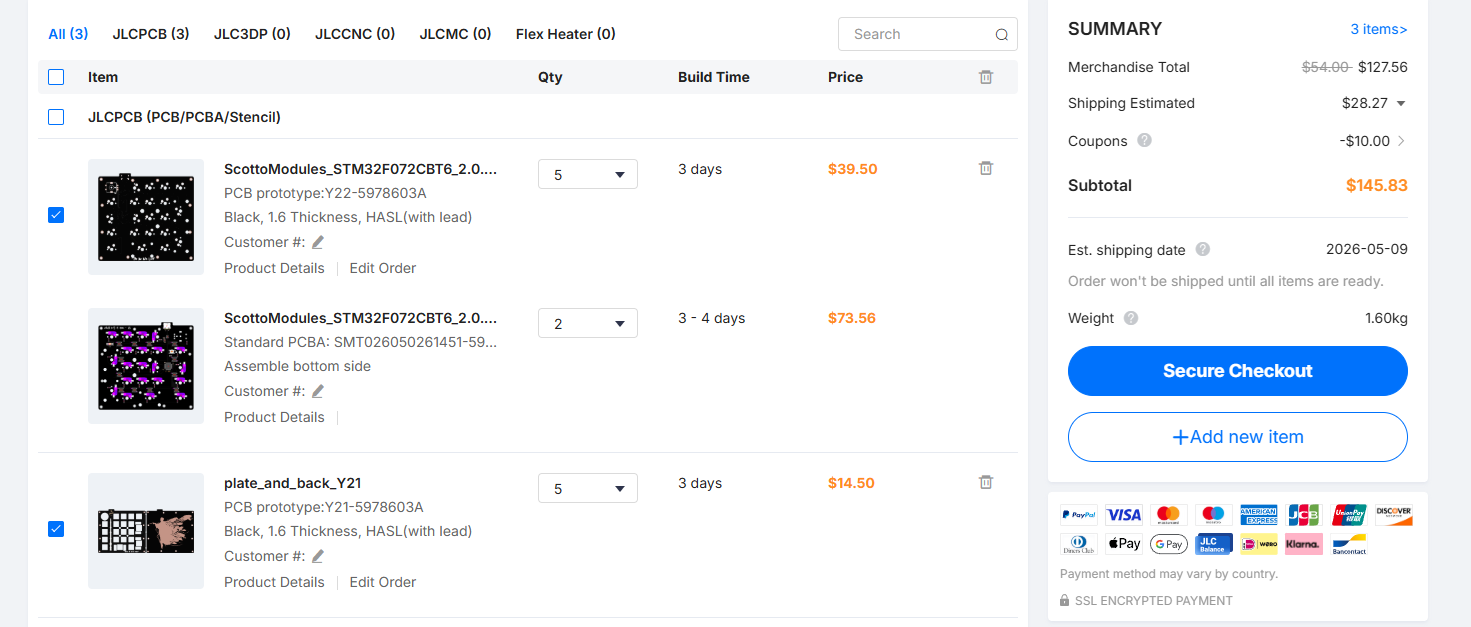Click the VISA payment icon
This screenshot has height=627, width=1471.
coord(1124,515)
